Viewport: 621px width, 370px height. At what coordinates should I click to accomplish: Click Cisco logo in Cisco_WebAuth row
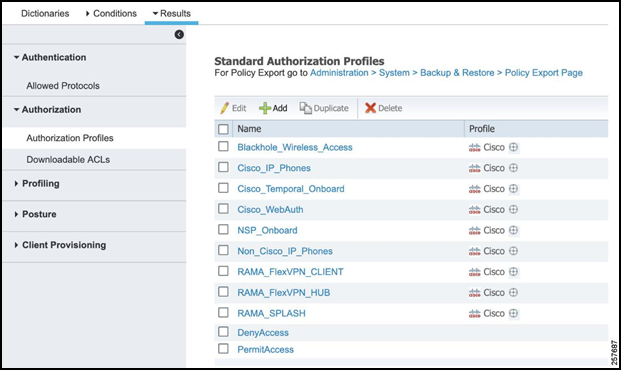coord(474,210)
